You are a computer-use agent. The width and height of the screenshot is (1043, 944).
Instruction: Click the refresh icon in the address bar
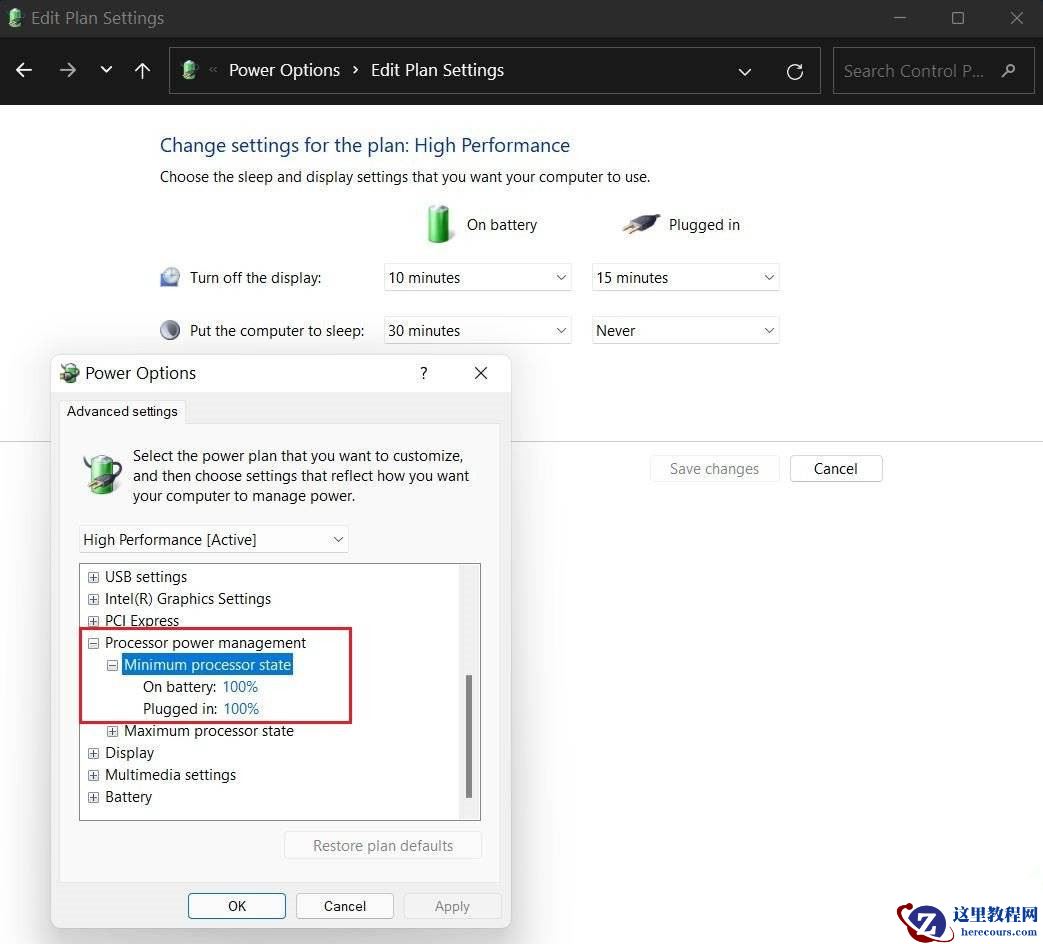[x=794, y=71]
